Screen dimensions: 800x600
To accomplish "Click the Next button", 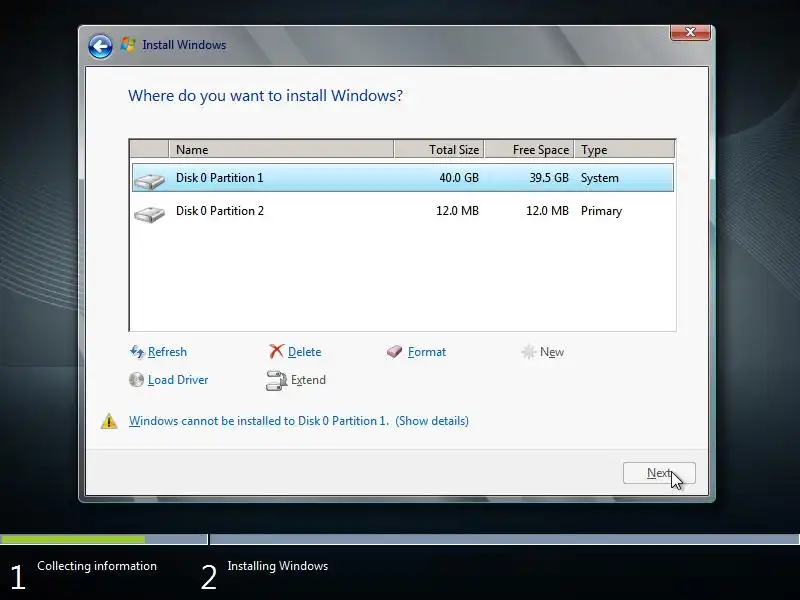I will (x=659, y=473).
